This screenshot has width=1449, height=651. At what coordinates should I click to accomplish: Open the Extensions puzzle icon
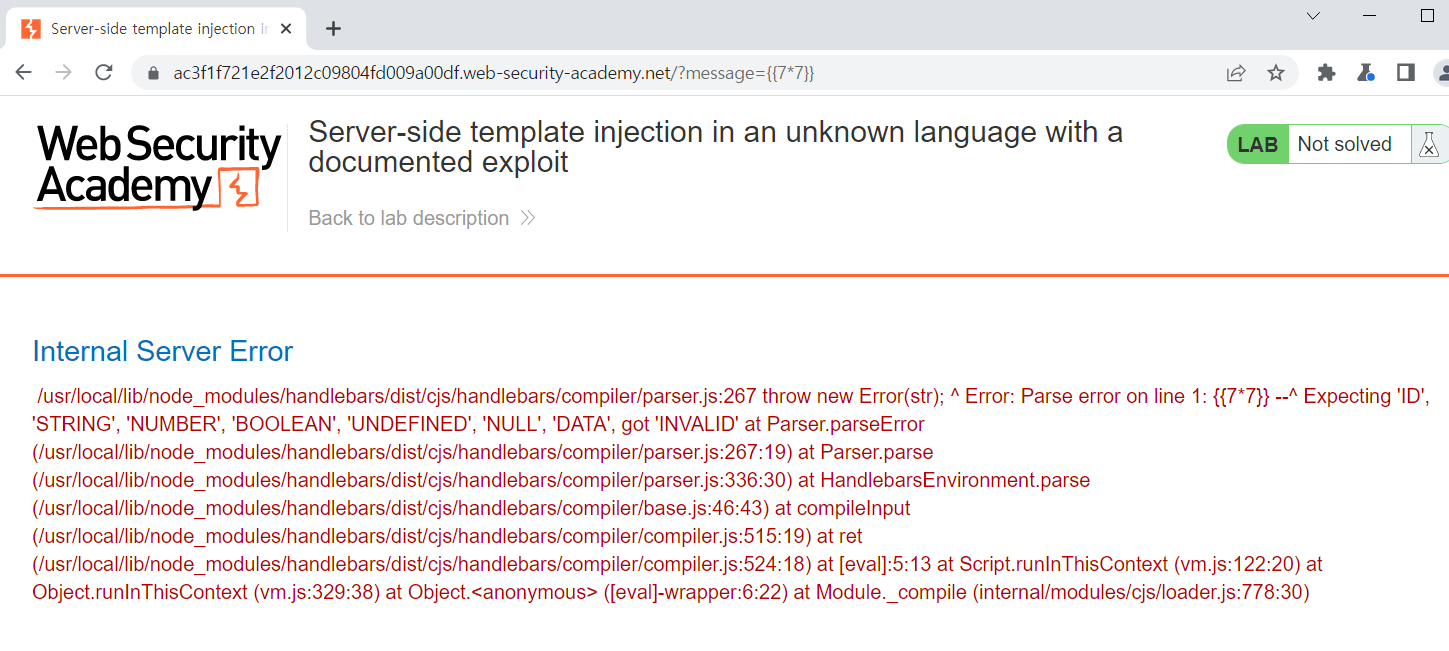(1327, 72)
